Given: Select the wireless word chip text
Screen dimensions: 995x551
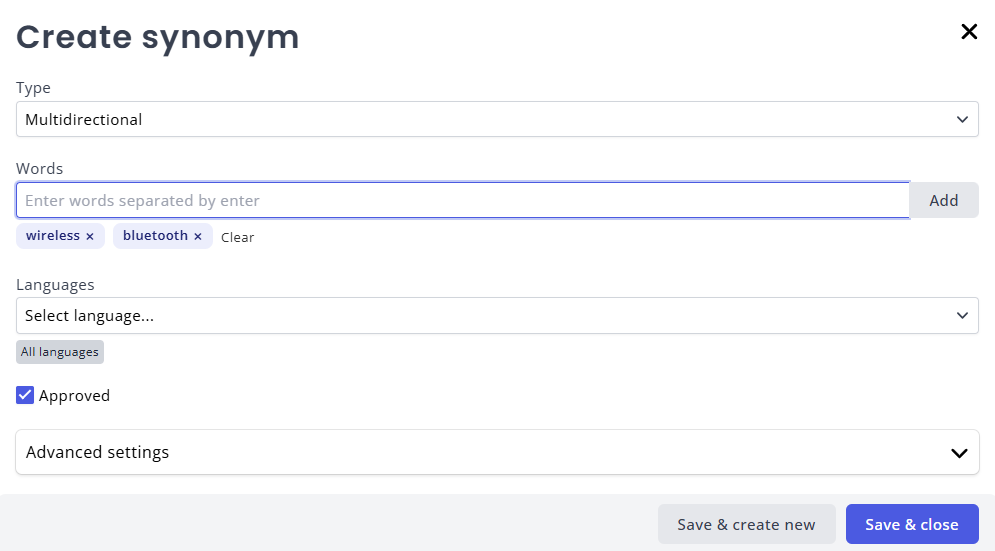Looking at the screenshot, I should (53, 236).
